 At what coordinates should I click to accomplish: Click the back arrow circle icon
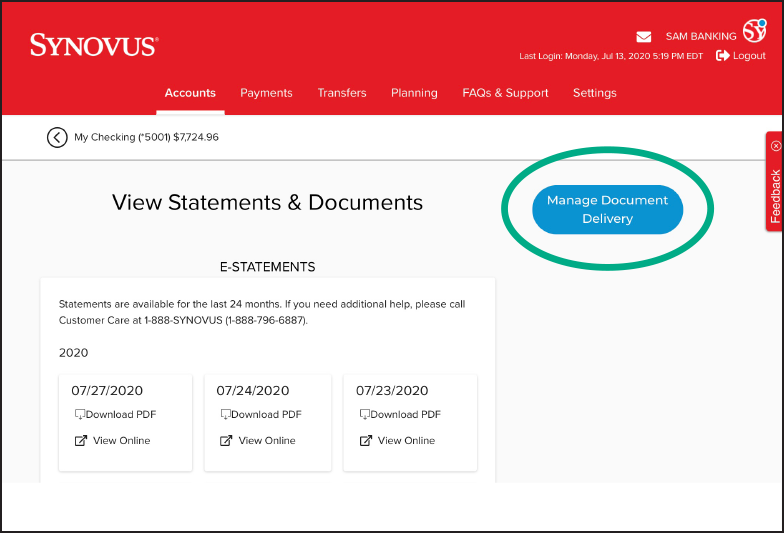57,137
